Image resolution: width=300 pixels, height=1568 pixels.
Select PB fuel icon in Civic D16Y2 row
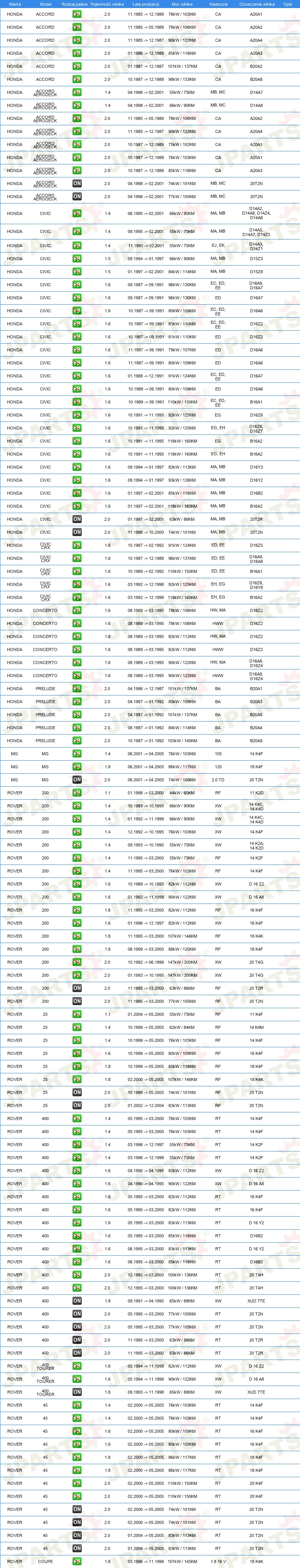click(77, 480)
